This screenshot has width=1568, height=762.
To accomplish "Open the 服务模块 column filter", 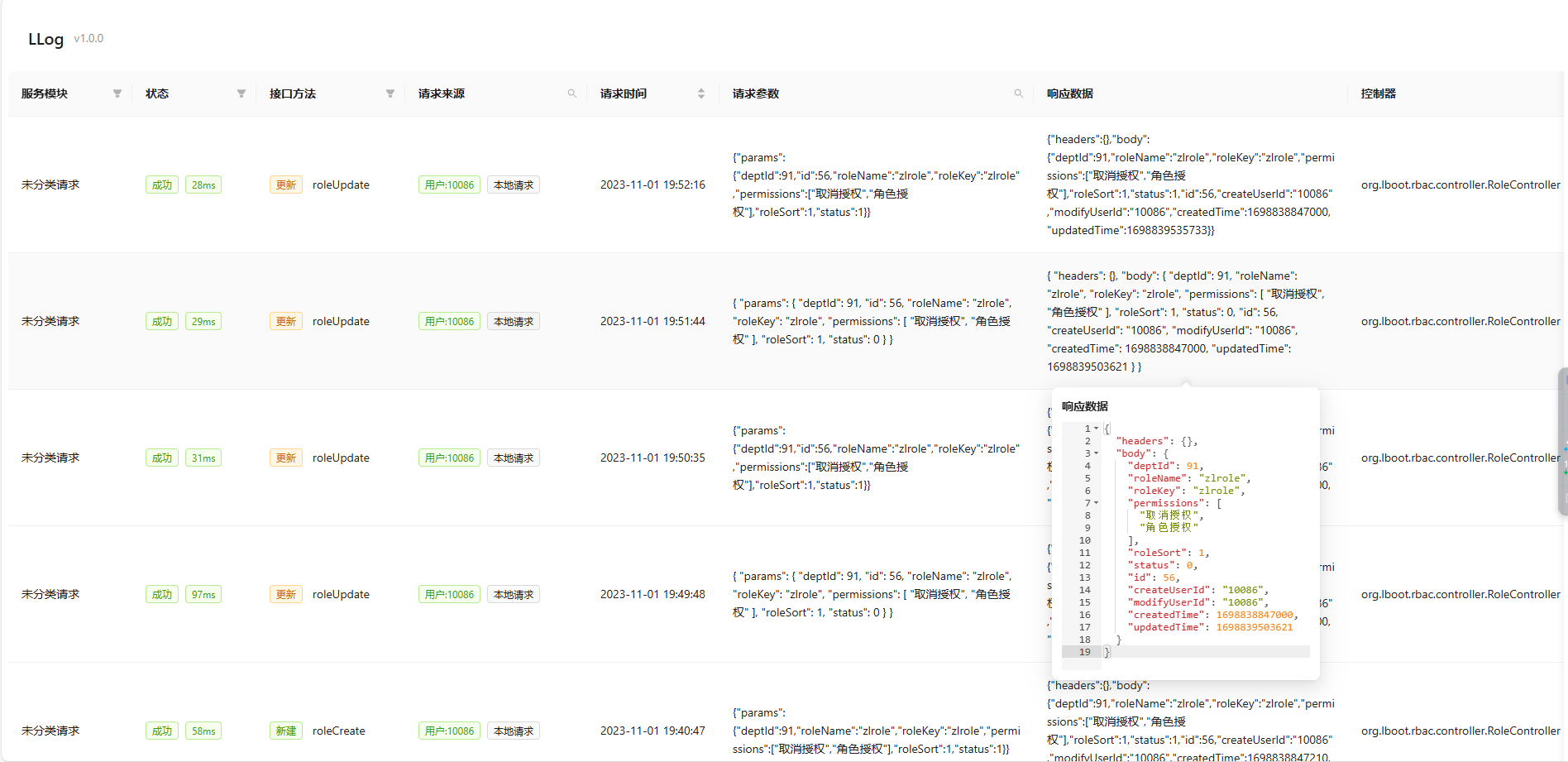I will [117, 93].
